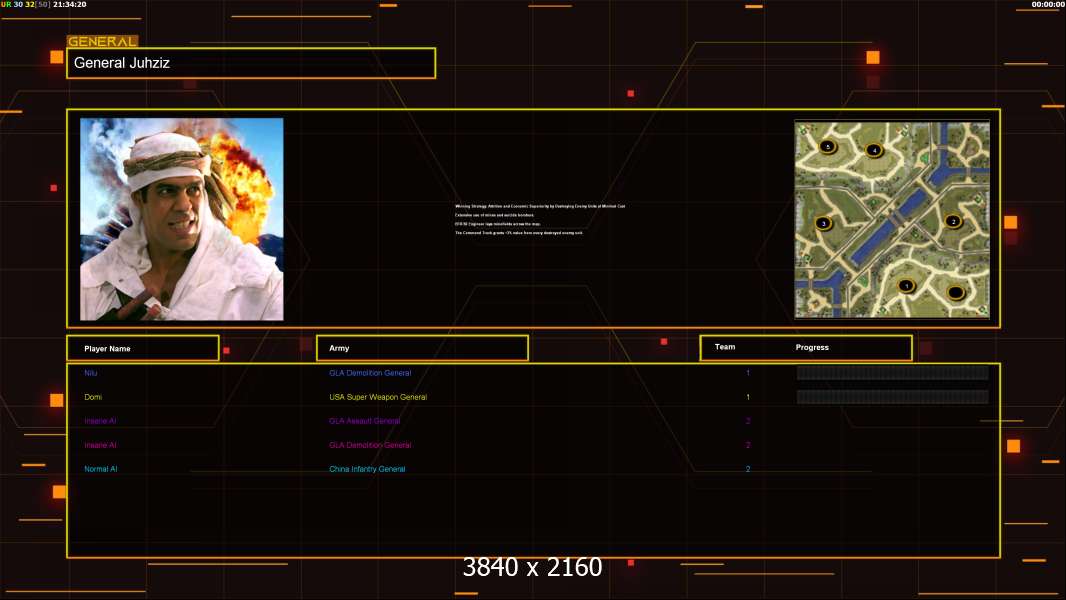Viewport: 1066px width, 600px height.
Task: Click Domi's loading progress bar
Action: click(893, 397)
